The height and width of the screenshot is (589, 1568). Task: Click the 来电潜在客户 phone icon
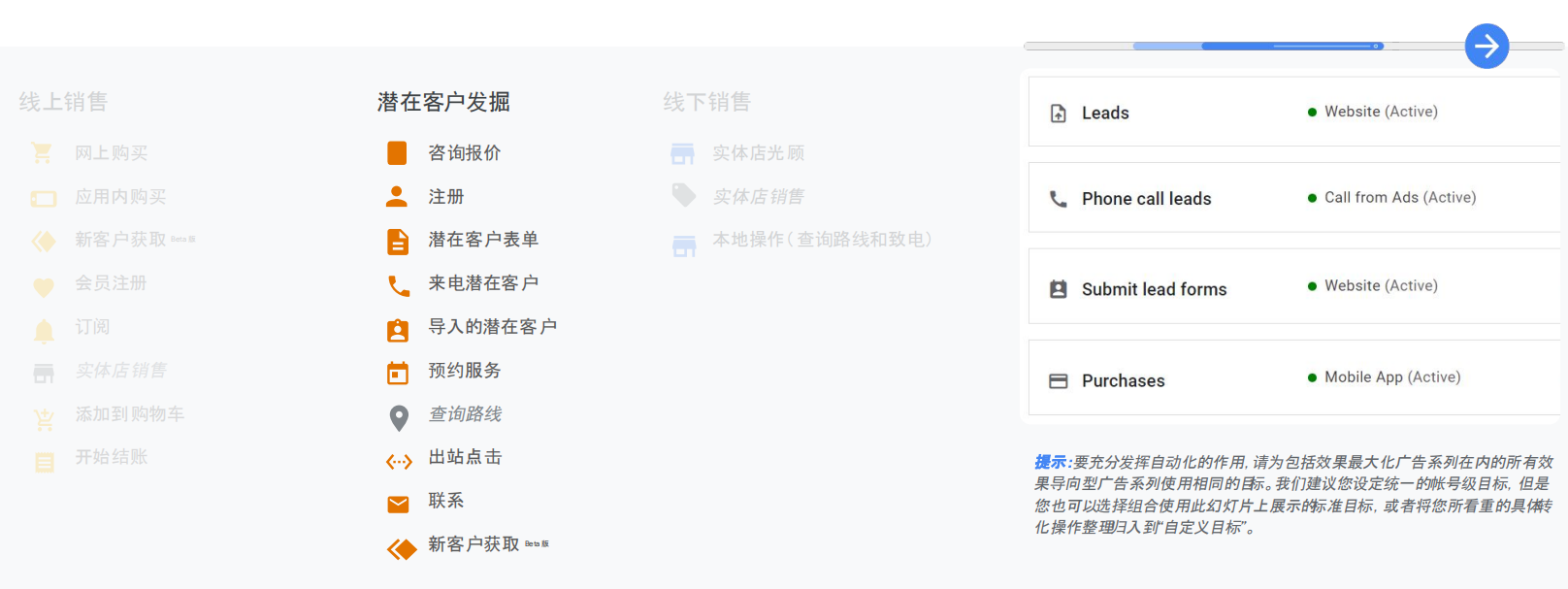coord(398,284)
